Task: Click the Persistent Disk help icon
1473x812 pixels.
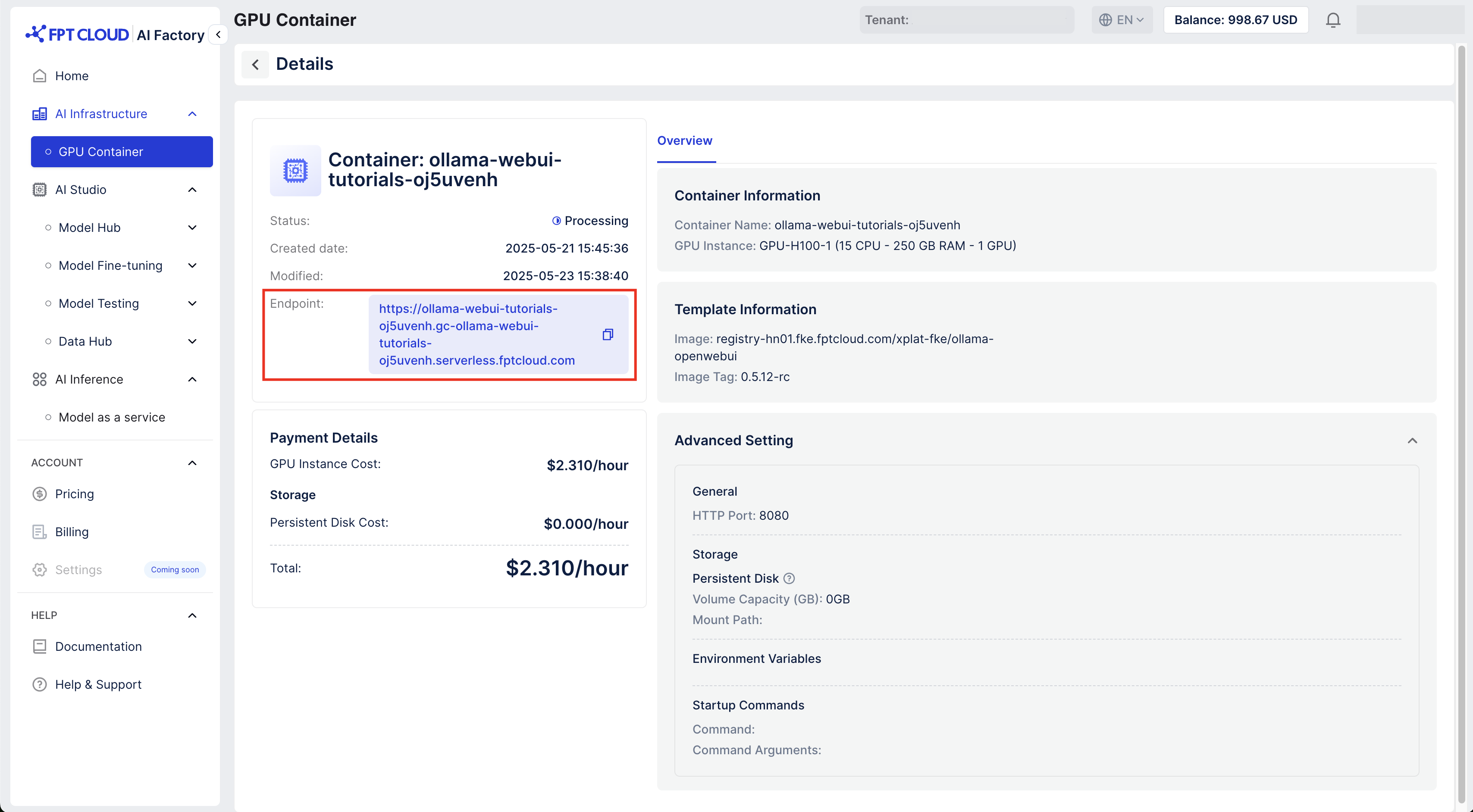Action: coord(789,578)
